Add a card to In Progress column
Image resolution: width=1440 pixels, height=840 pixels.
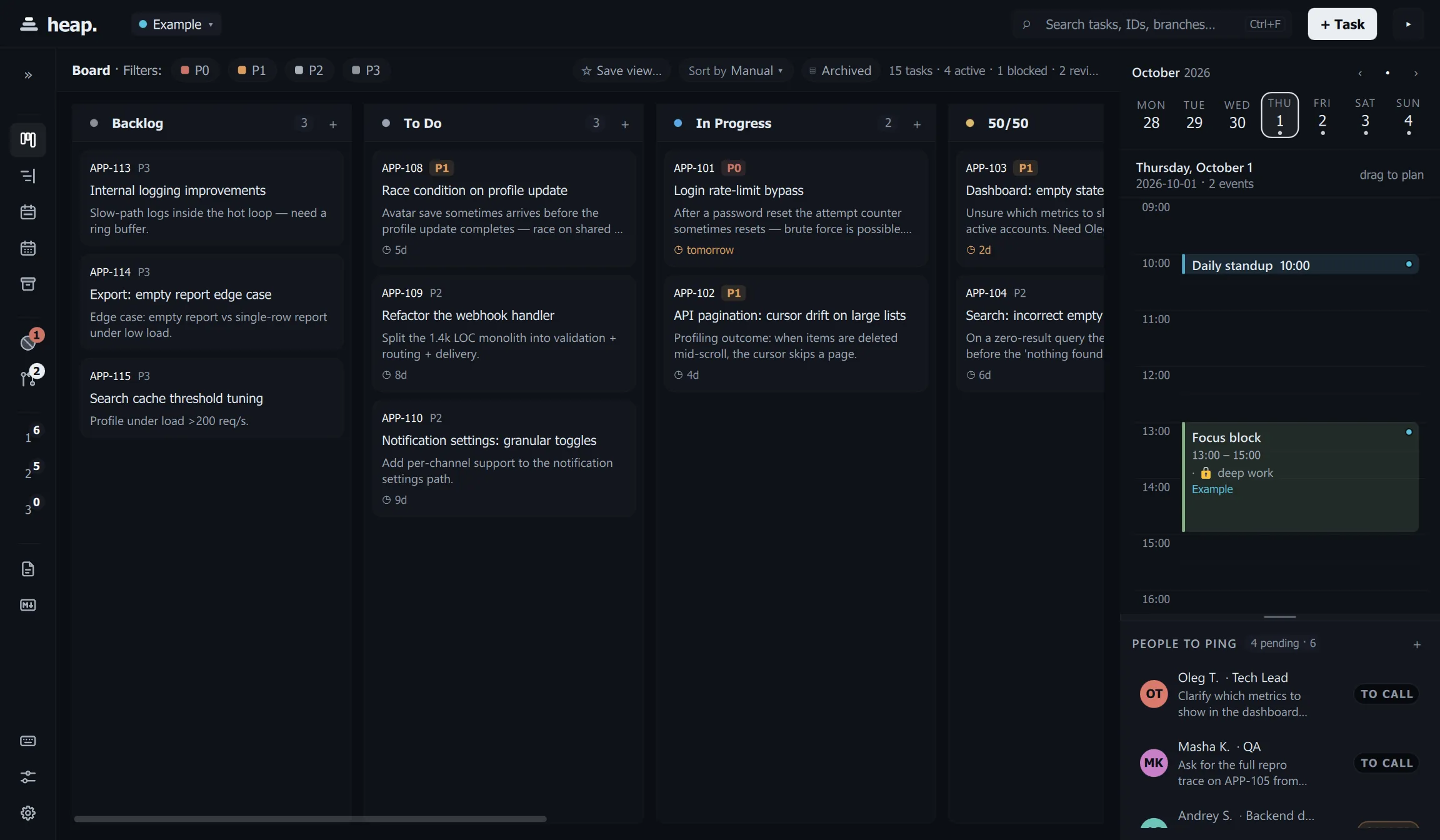[917, 124]
